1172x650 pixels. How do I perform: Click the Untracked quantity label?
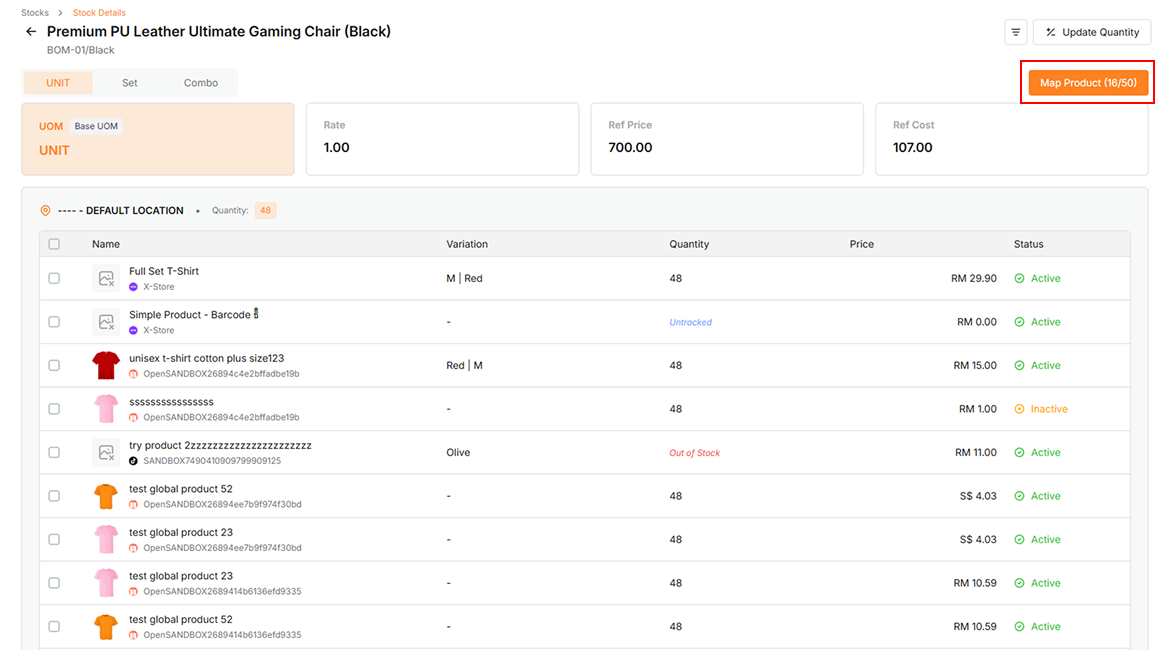691,323
